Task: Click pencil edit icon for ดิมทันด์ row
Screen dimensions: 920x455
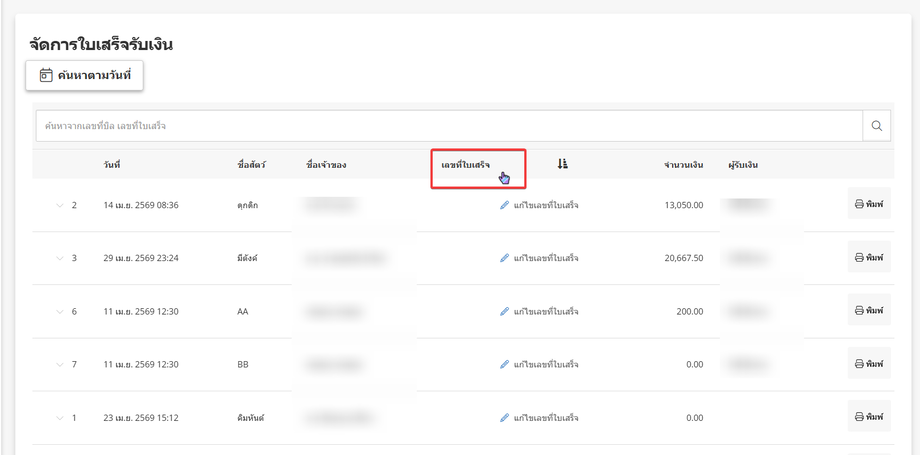Action: [504, 418]
